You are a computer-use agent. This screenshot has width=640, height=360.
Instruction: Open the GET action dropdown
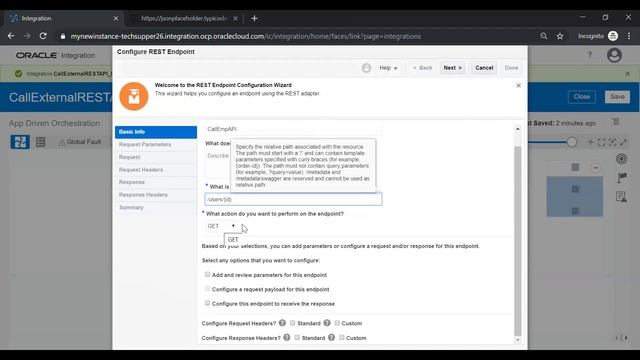221,226
